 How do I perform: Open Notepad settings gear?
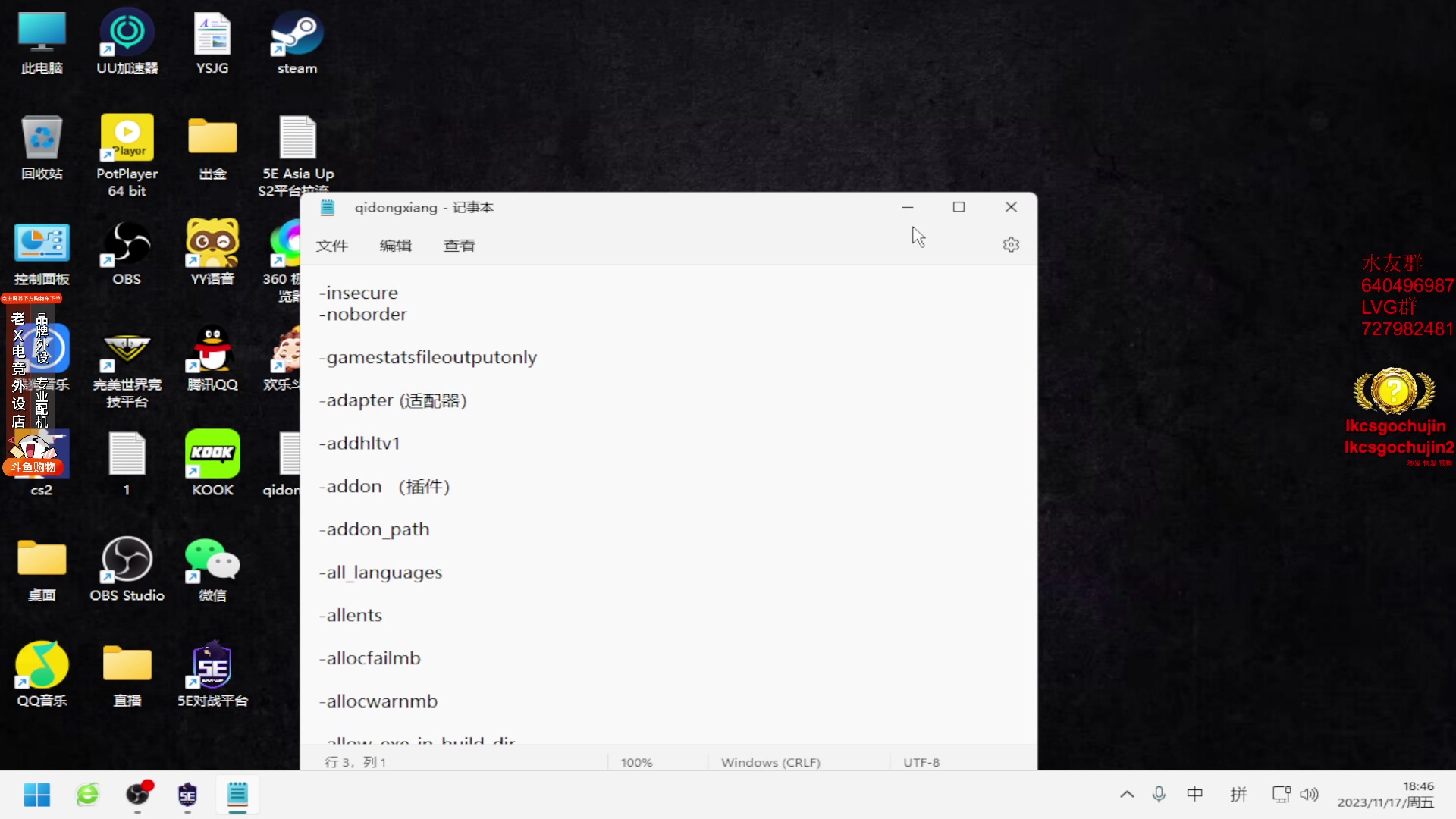coord(1011,245)
